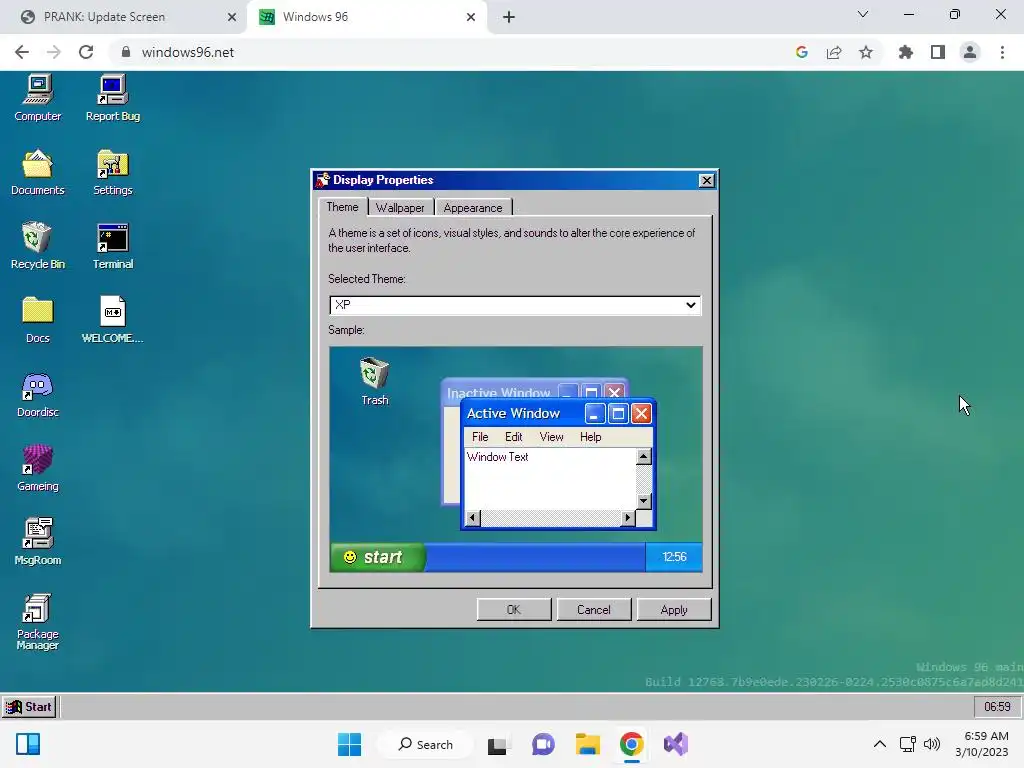Click the green start button in sample preview
The height and width of the screenshot is (768, 1024).
click(377, 557)
